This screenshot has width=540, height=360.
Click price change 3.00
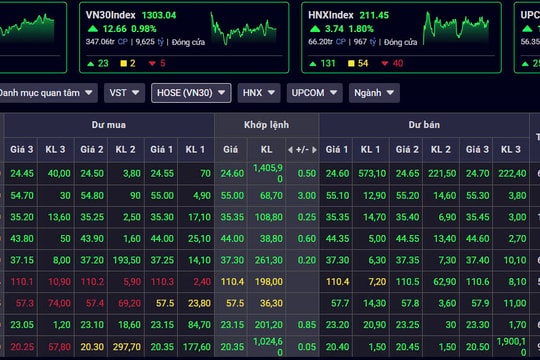click(307, 196)
